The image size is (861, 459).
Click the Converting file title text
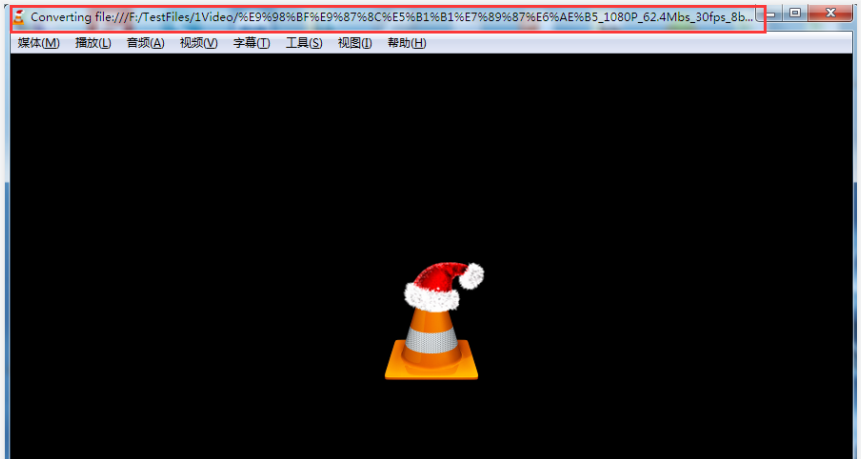[x=392, y=17]
